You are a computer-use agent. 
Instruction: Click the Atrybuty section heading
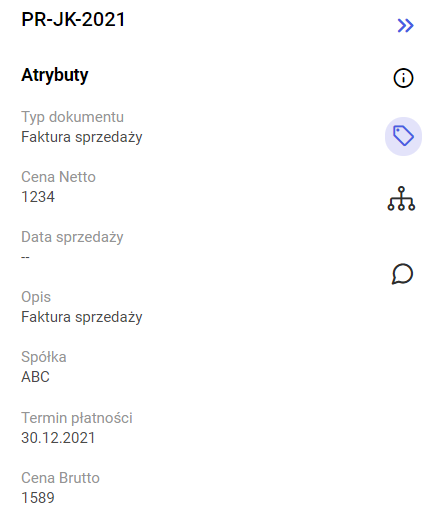click(55, 75)
